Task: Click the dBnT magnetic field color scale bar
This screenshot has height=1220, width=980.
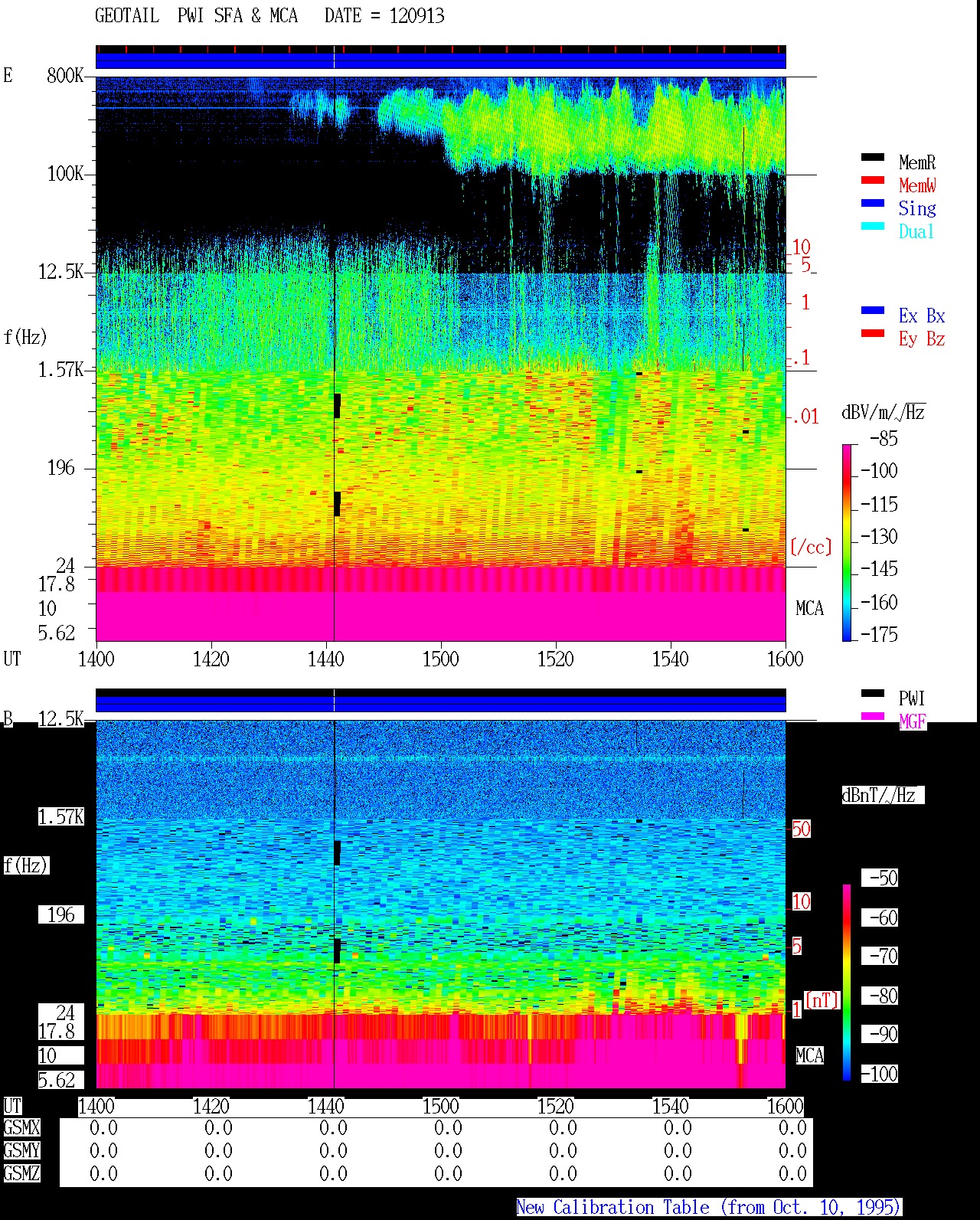Action: 847,983
